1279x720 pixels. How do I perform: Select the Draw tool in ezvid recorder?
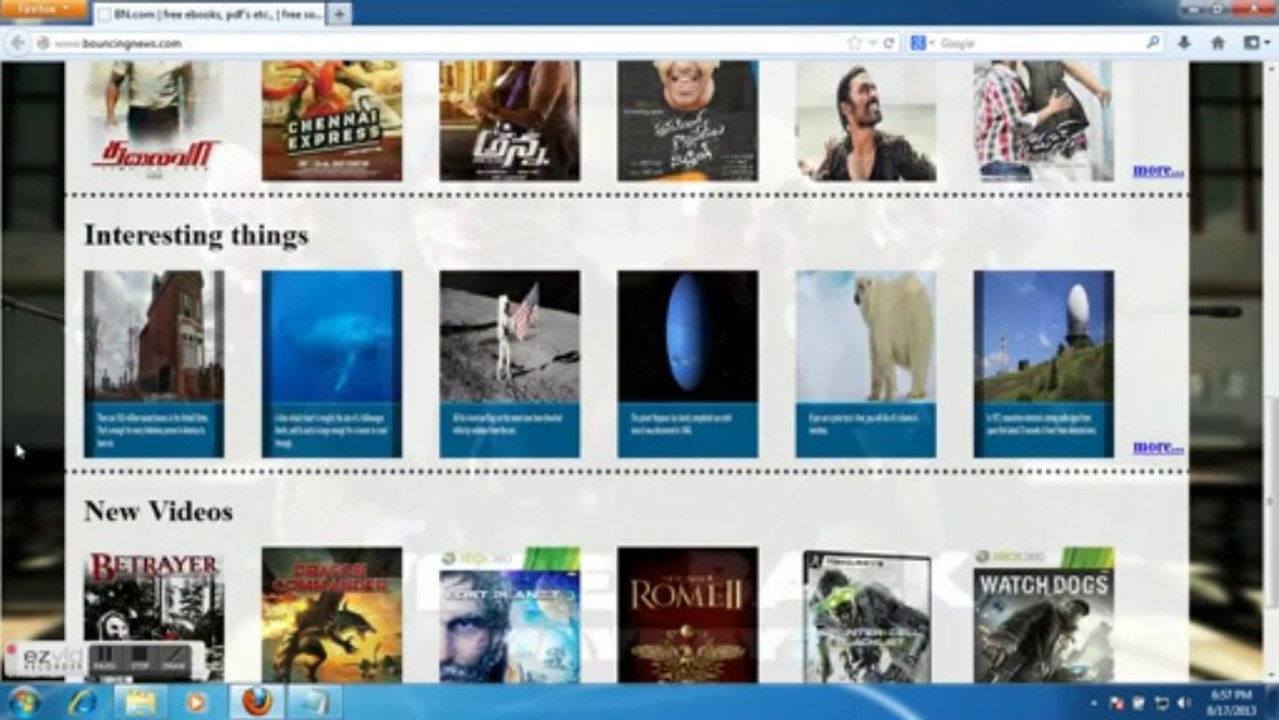174,658
